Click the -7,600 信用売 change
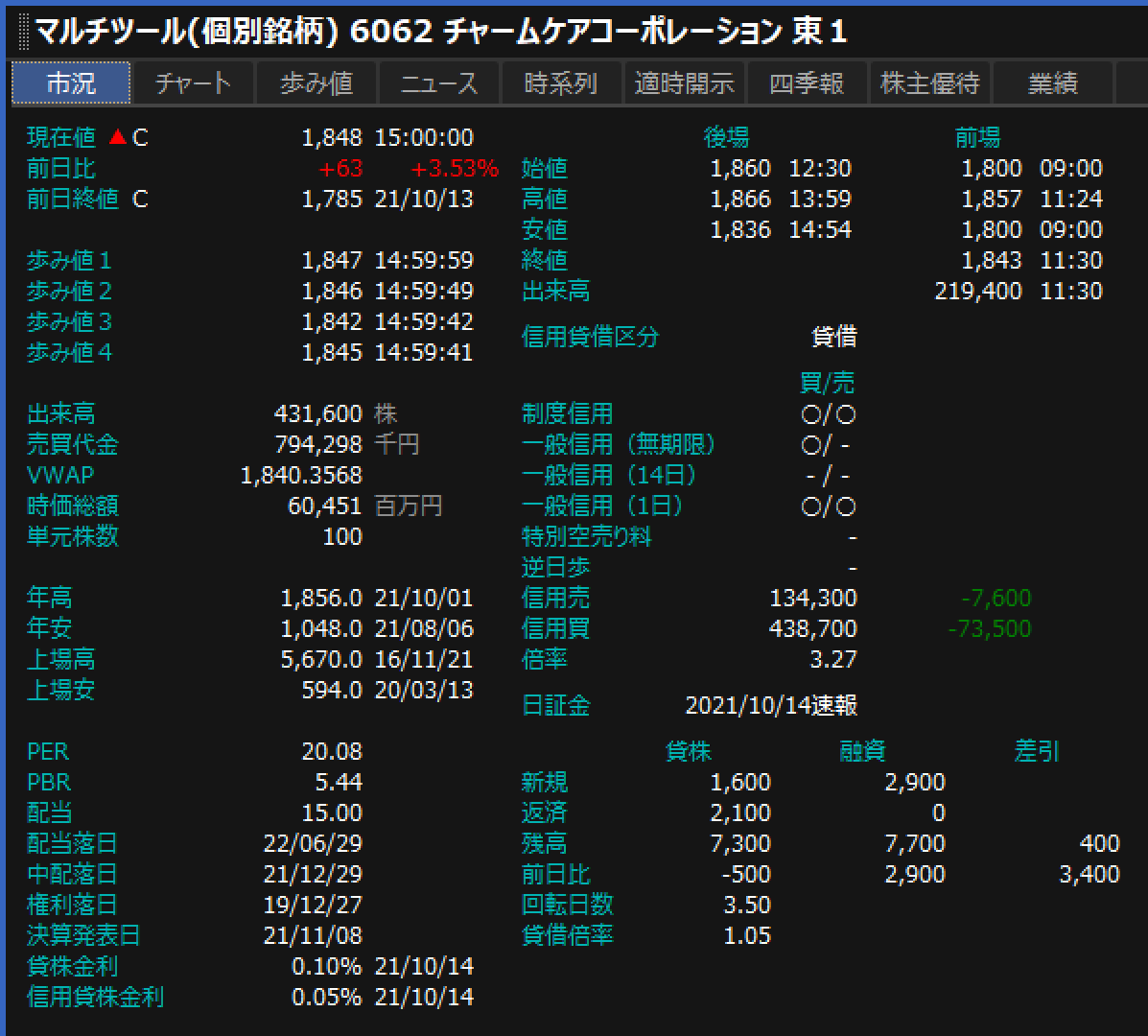Screen dimensions: 1148x1036 (996, 599)
